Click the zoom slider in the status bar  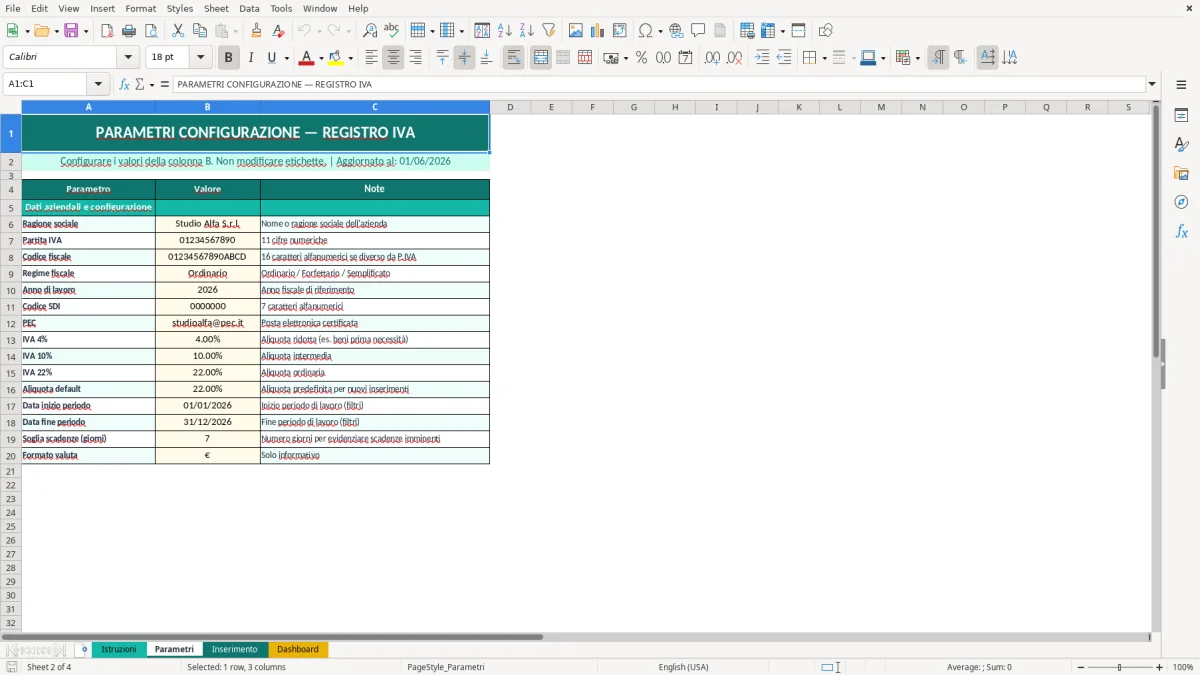point(1119,667)
